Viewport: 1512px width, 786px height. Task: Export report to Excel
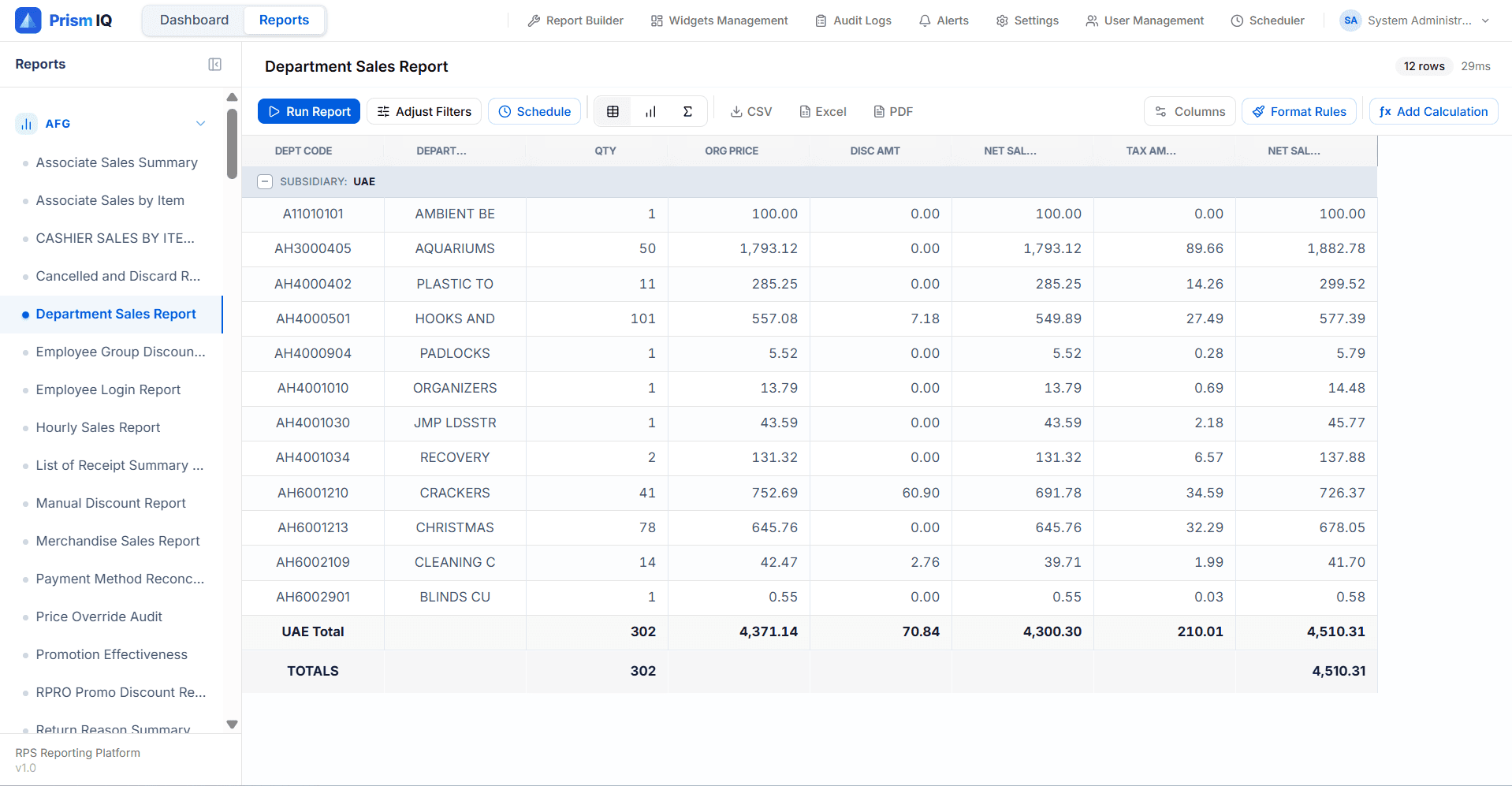(x=822, y=111)
